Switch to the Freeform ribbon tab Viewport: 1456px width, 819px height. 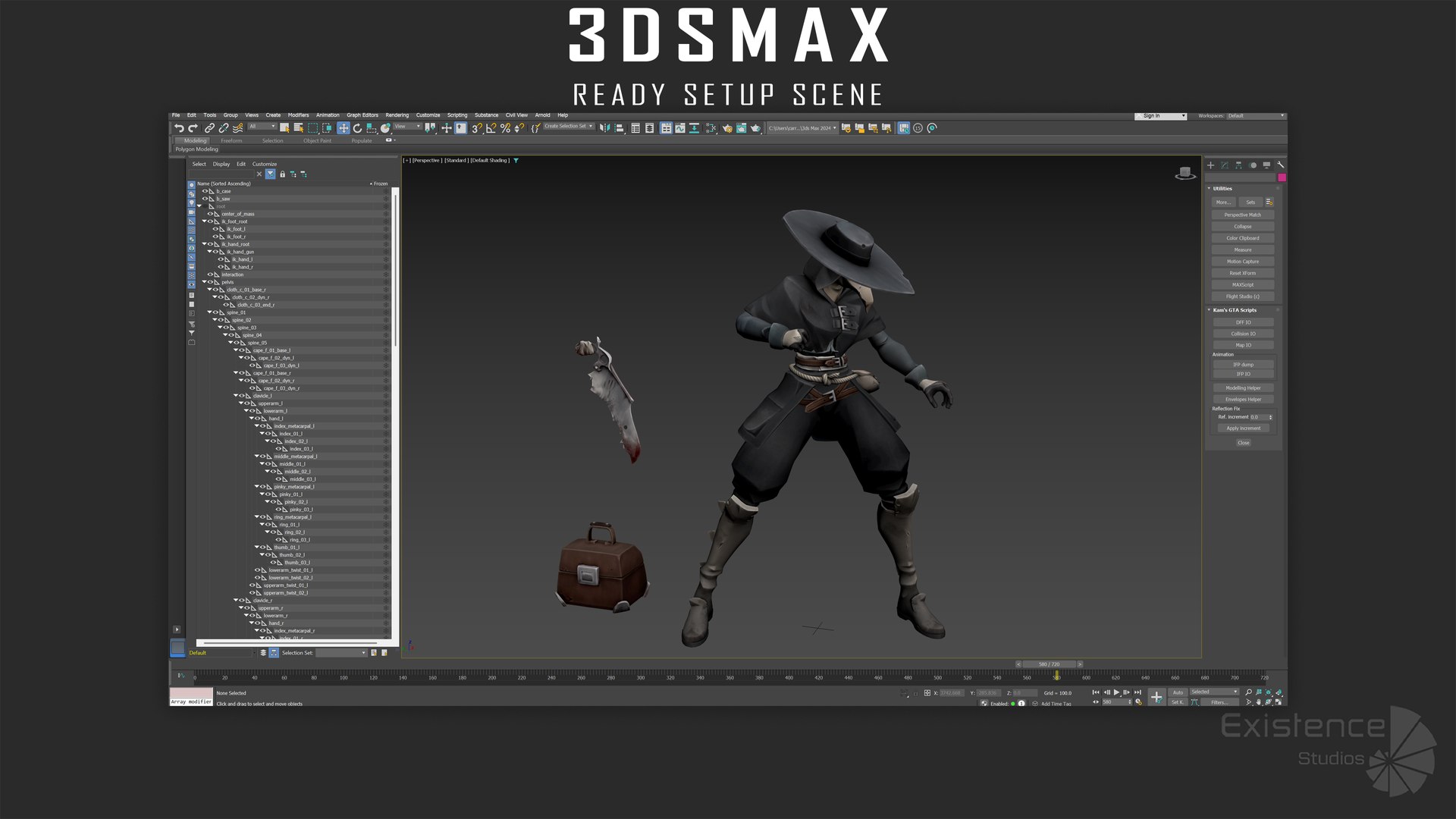pyautogui.click(x=231, y=141)
